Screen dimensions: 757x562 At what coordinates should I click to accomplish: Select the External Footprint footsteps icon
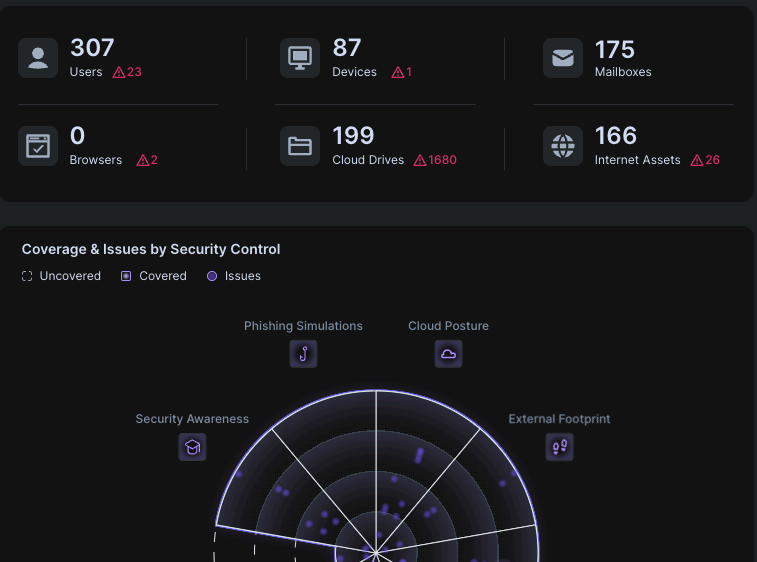coord(560,447)
